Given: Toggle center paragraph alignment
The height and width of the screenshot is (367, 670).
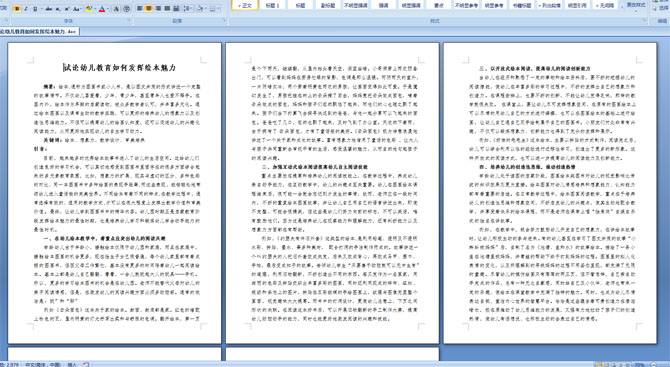Looking at the screenshot, I should [x=148, y=9].
